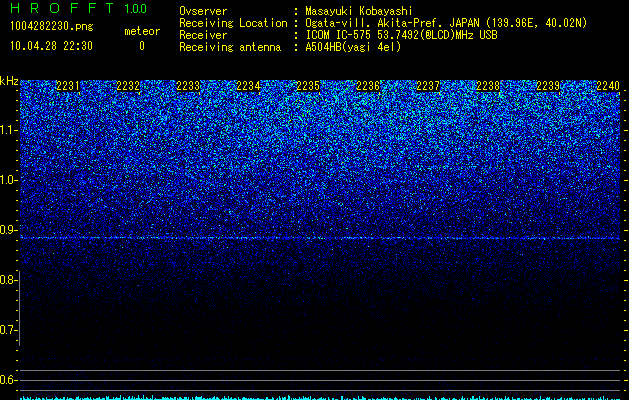Click the HROFFT 1.0.0 title text
Screen dimensions: 629x400
pyautogui.click(x=78, y=8)
